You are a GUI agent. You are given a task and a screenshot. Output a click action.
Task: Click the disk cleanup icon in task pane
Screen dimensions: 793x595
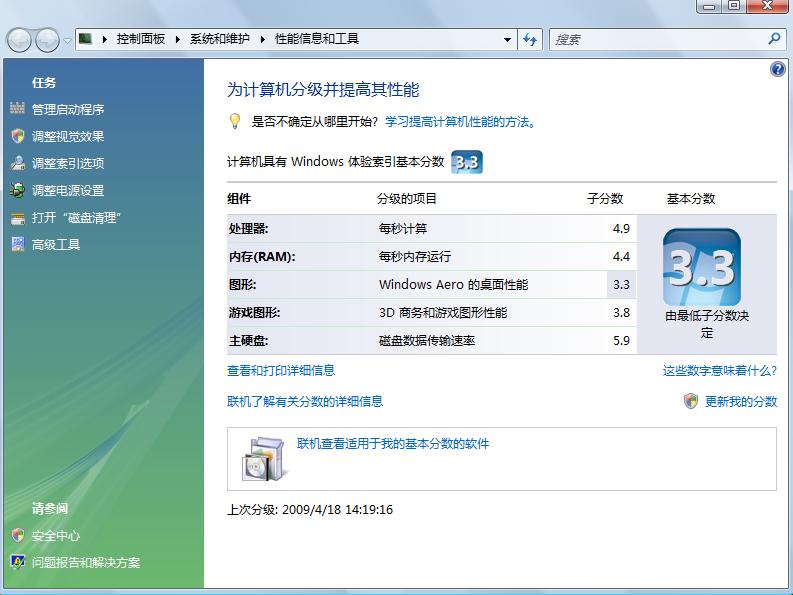[18, 218]
